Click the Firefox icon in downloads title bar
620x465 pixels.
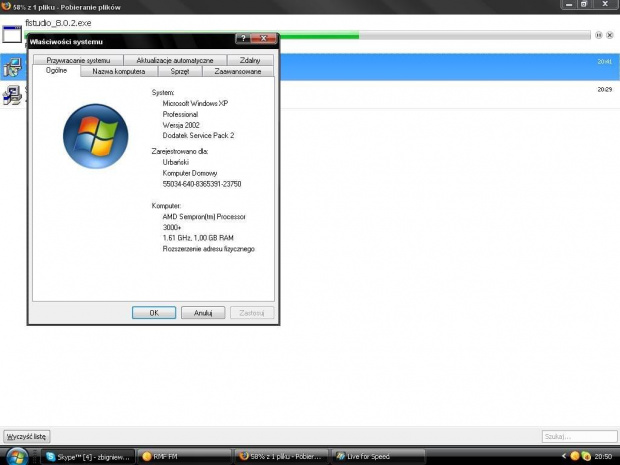[x=6, y=6]
